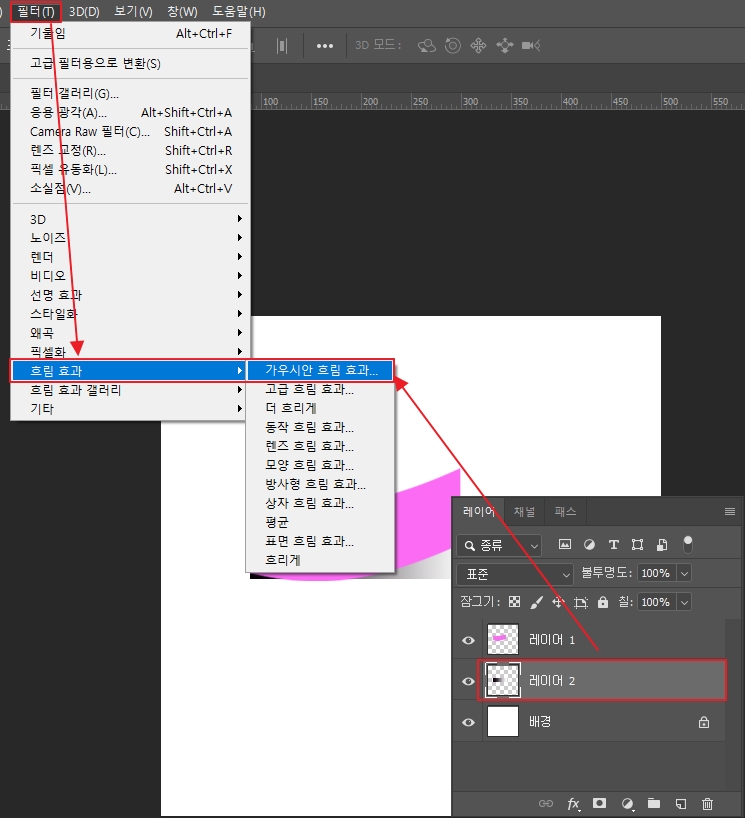Screen dimensions: 745x818
Task: Hide 레이어 2 with its eye icon
Action: coord(468,681)
